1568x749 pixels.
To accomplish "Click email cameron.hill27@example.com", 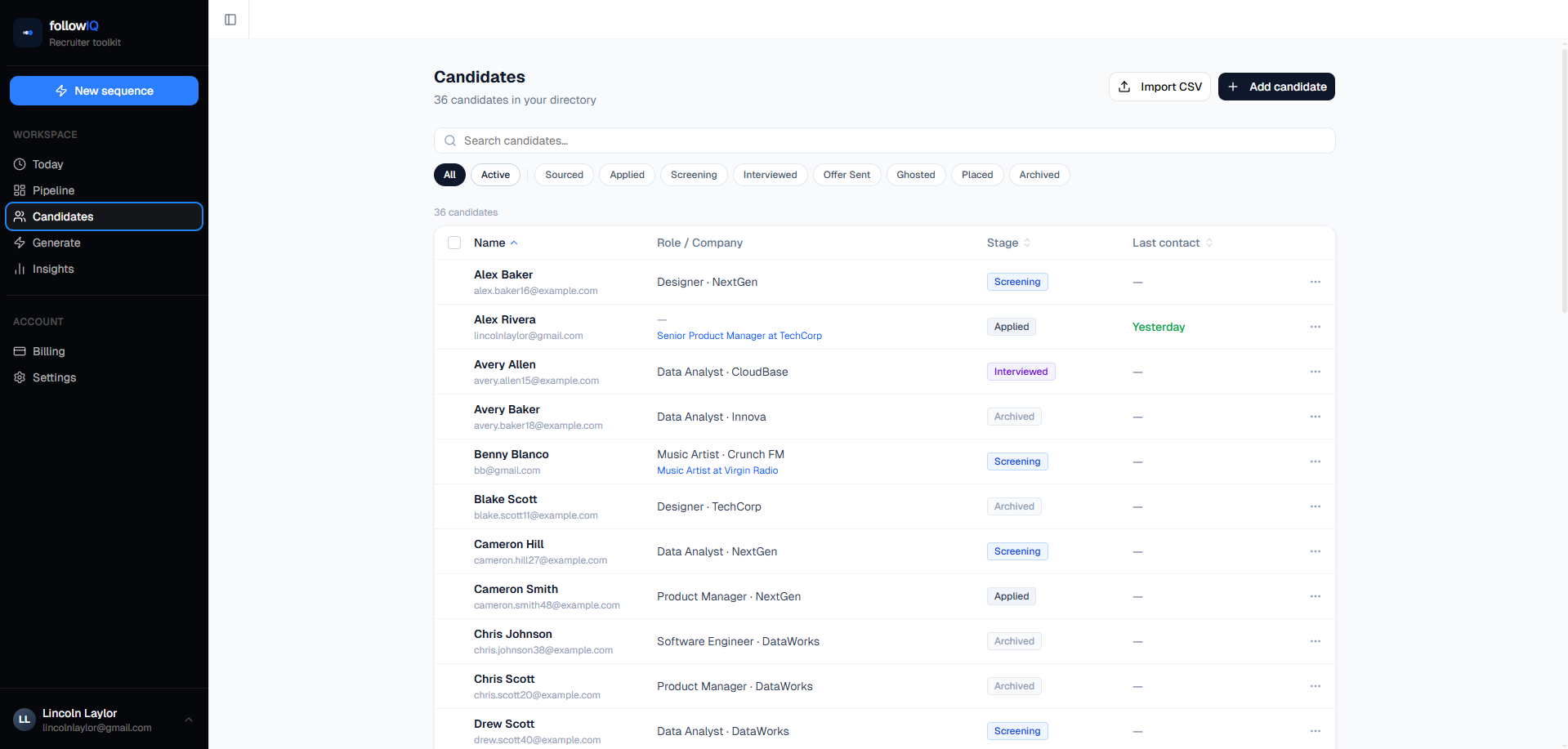I will tap(540, 560).
